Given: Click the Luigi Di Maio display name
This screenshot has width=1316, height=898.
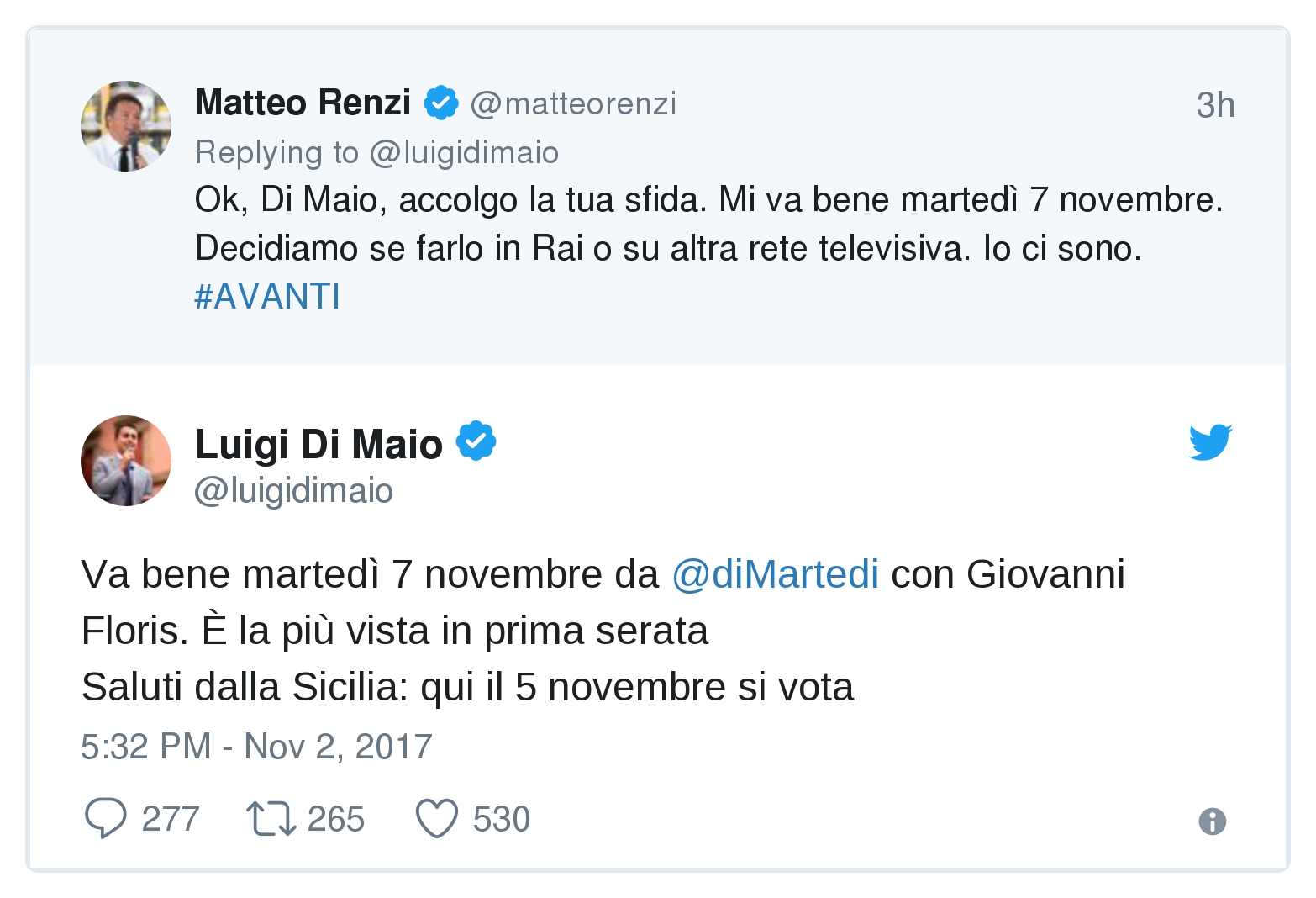Looking at the screenshot, I should 318,444.
